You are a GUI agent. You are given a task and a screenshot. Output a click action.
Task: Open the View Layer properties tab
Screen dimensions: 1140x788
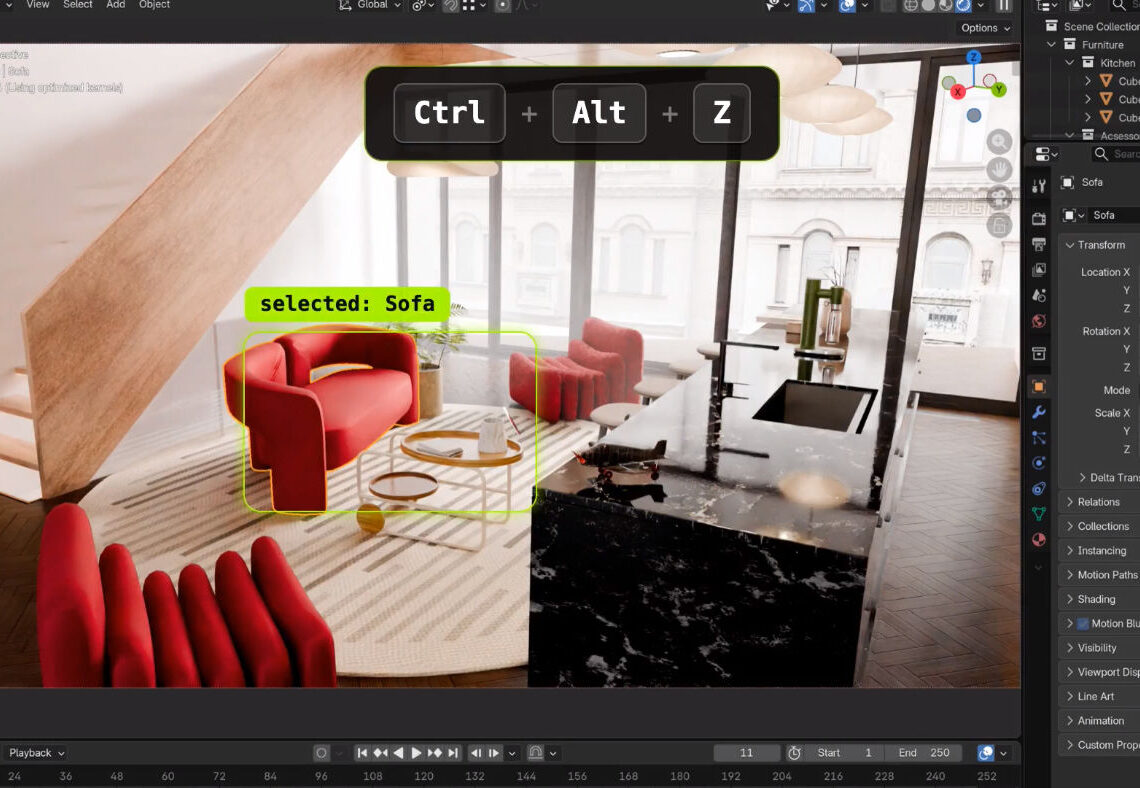click(1039, 270)
